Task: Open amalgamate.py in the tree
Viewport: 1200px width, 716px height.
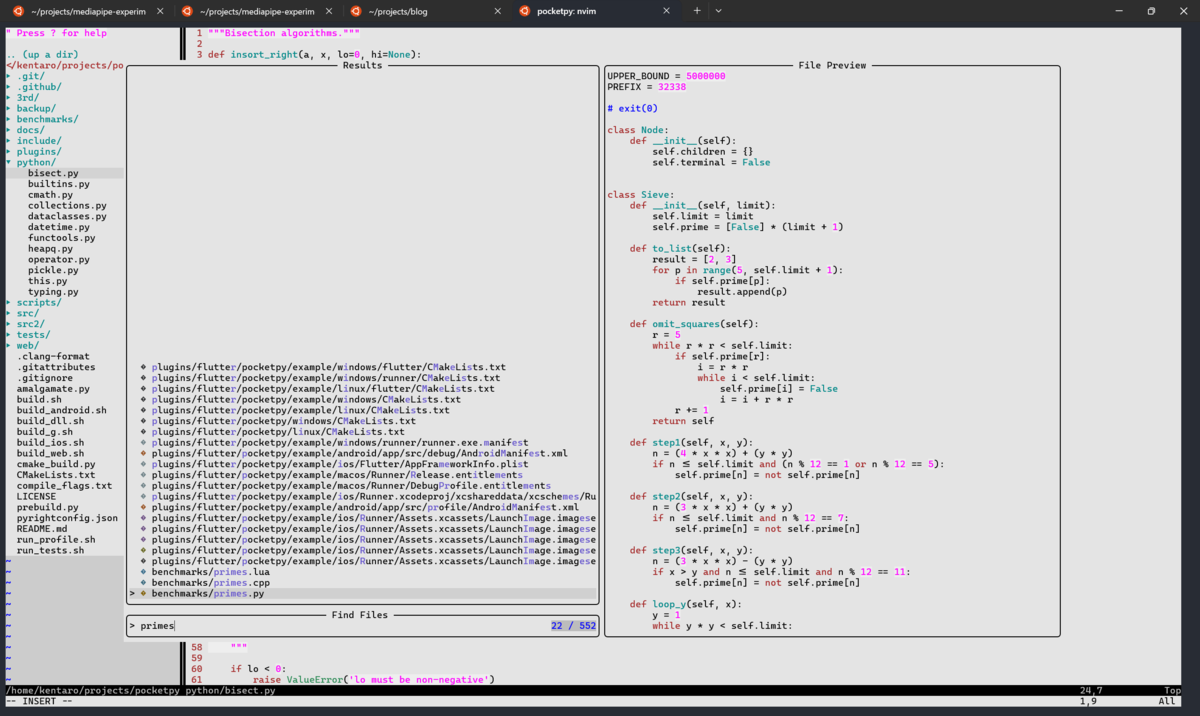Action: (x=53, y=388)
